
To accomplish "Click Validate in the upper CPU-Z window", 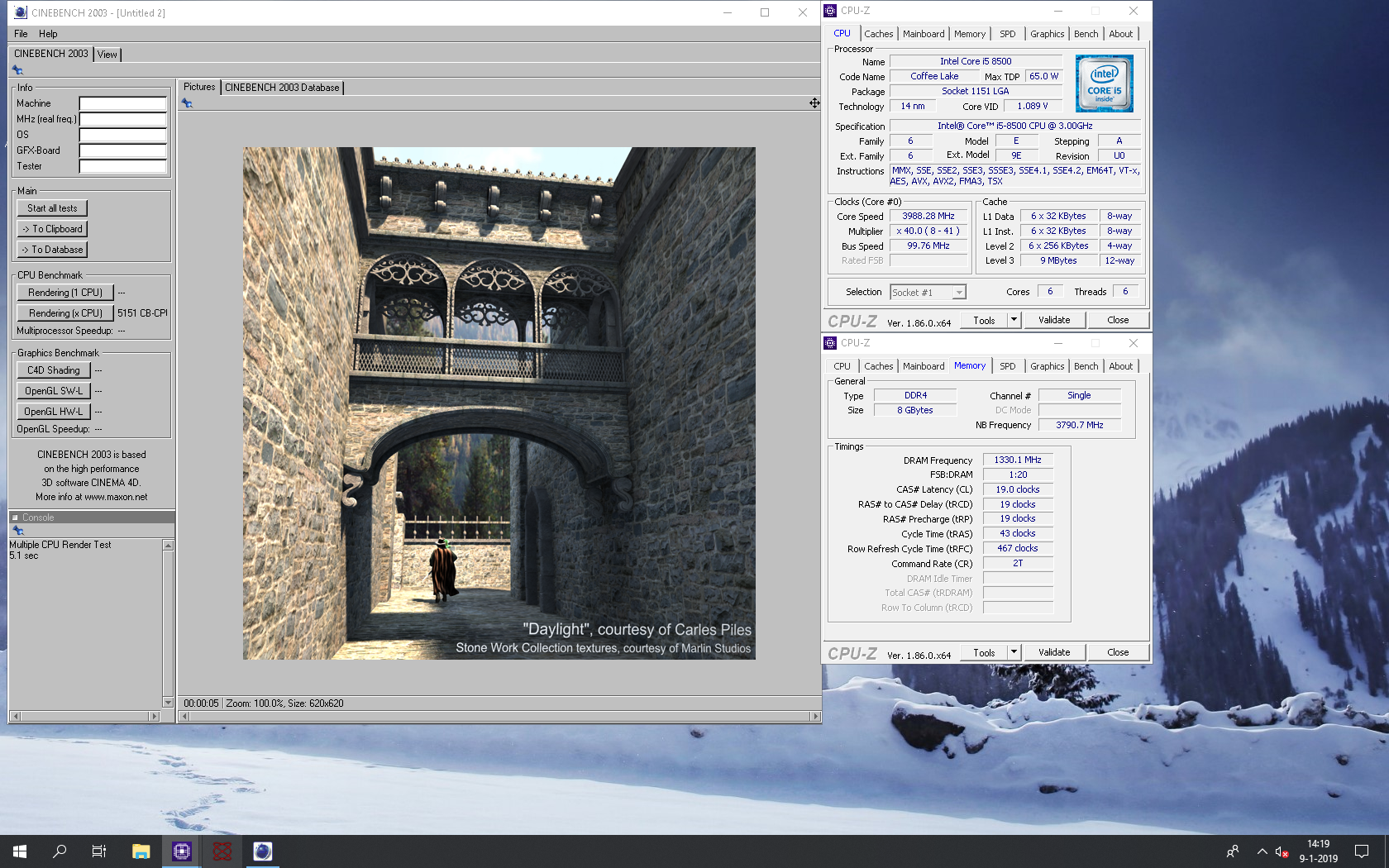I will click(1054, 320).
